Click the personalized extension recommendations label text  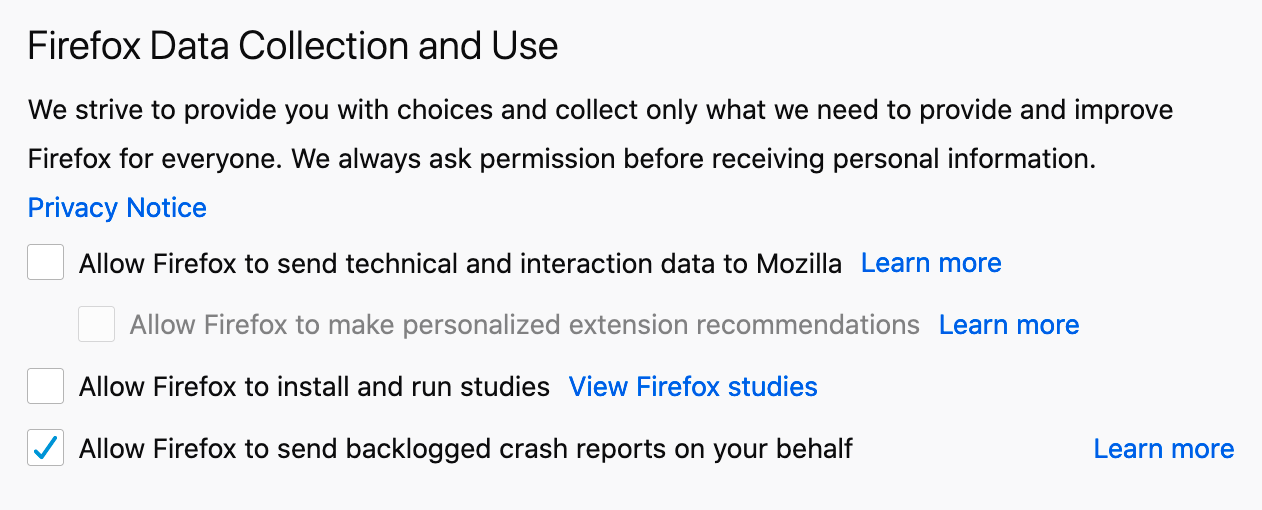[x=524, y=325]
